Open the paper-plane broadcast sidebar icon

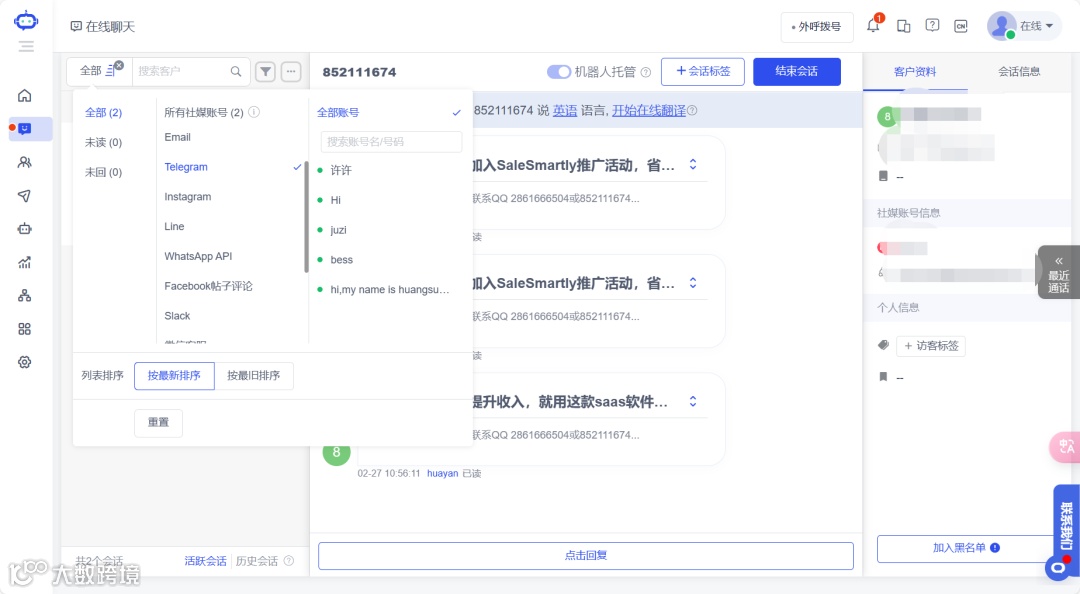(25, 196)
